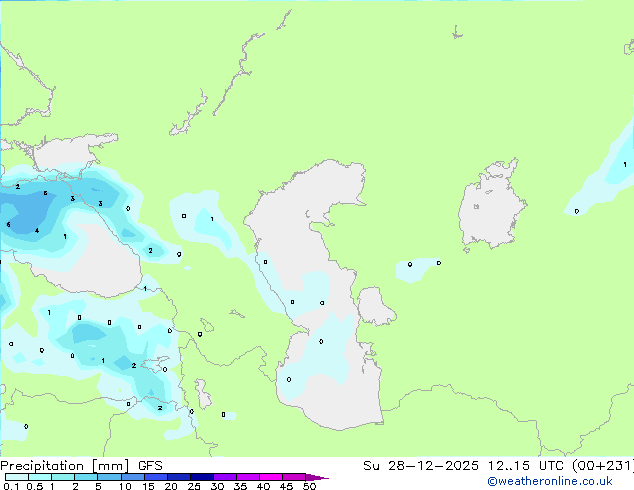Click the legend swatch between 5 and 10
634x490 pixels.
point(109,477)
